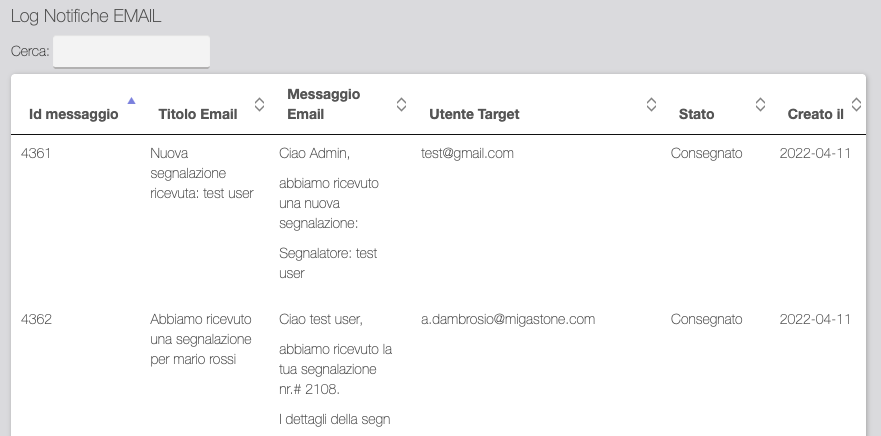
Task: Click Consegnato status in row 4361
Action: (x=706, y=154)
